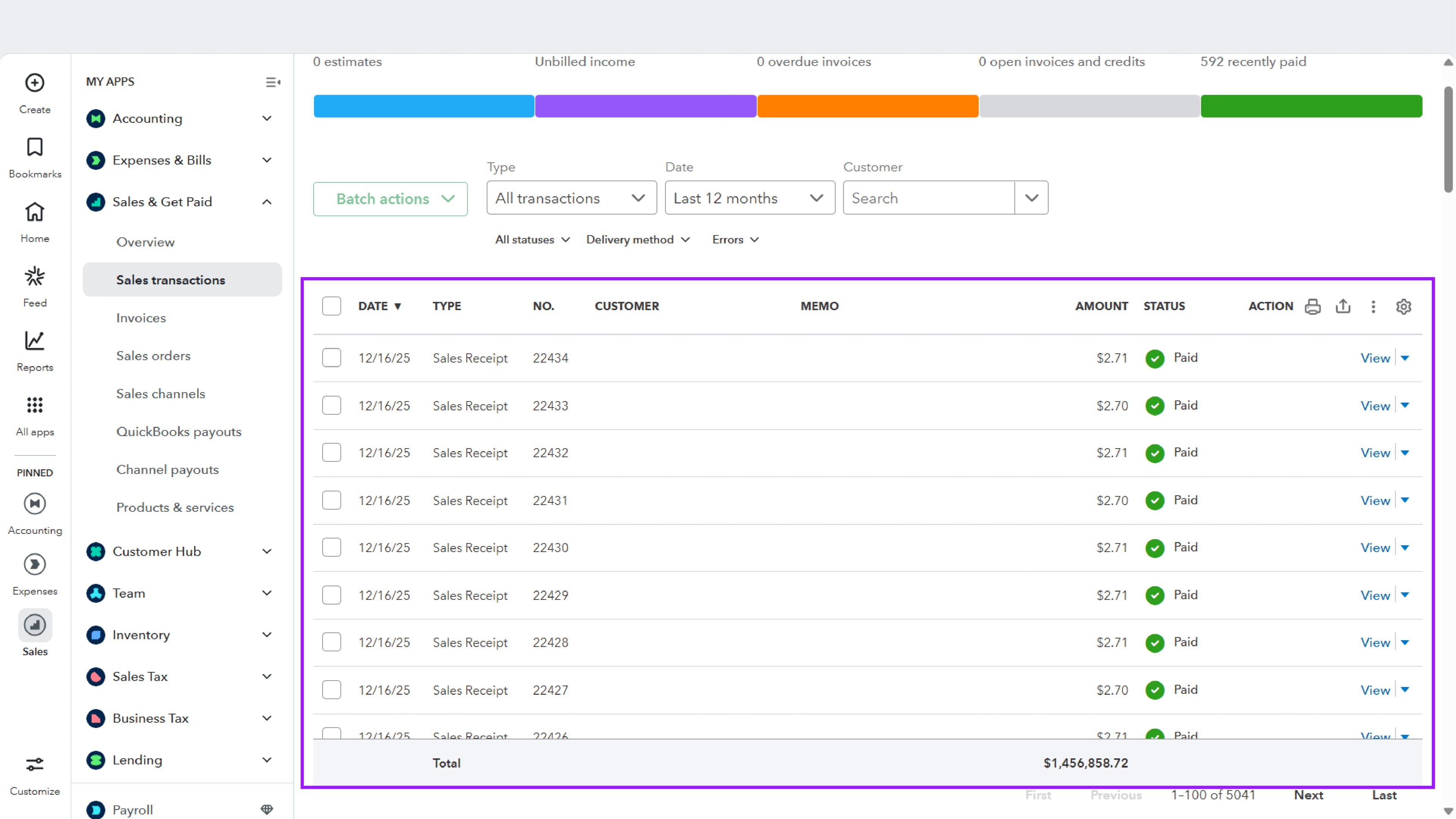Click the Create plus icon

(35, 83)
